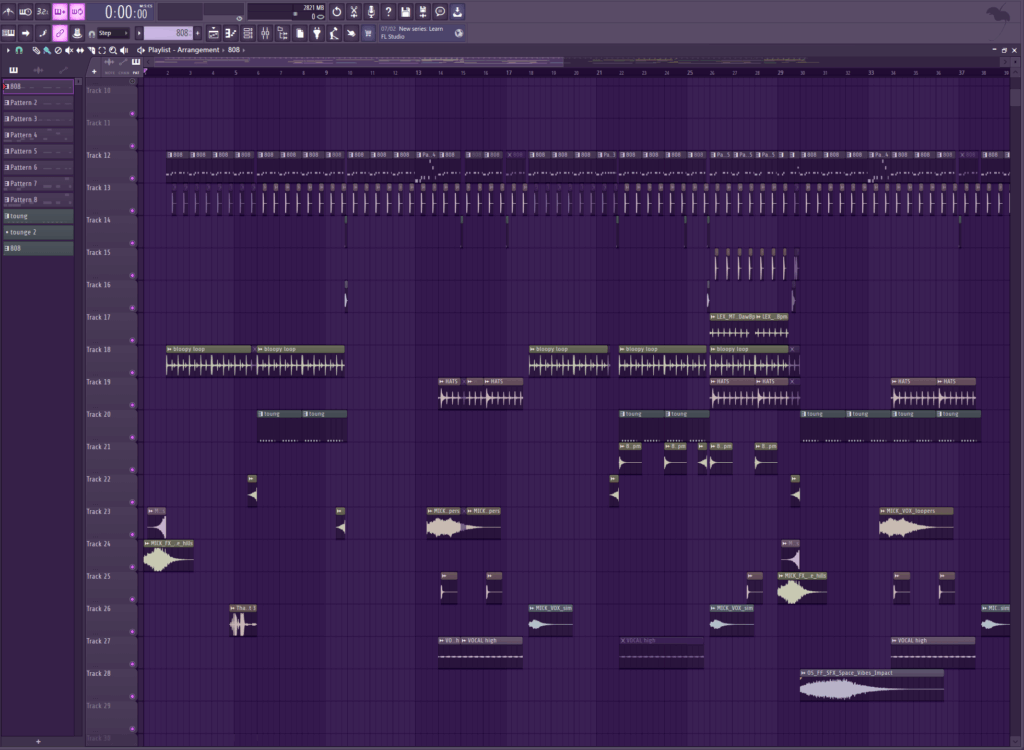Open the pattern selector arrow menu
The height and width of the screenshot is (750, 1024).
point(138,33)
